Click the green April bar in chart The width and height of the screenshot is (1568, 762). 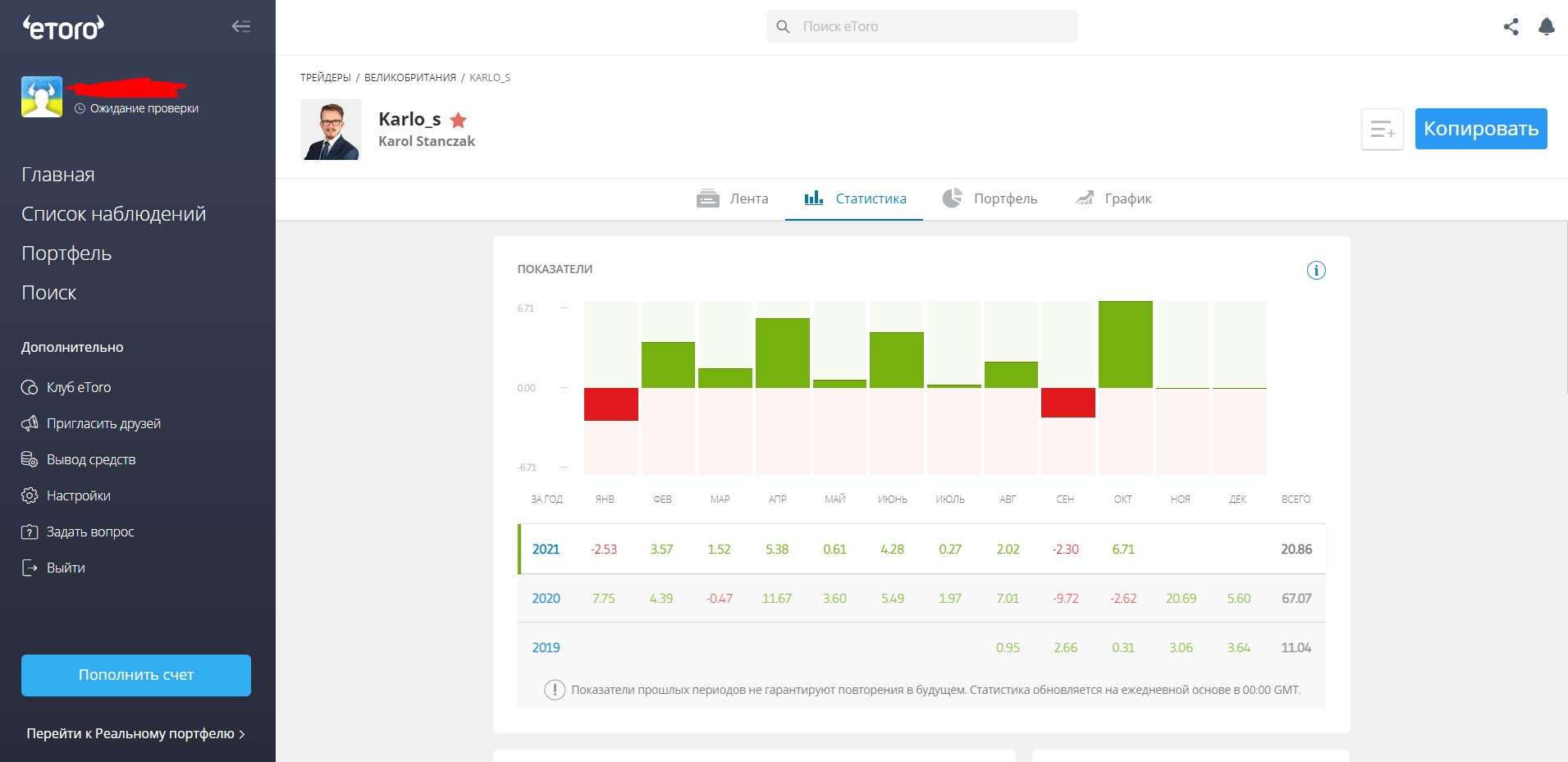coord(783,353)
